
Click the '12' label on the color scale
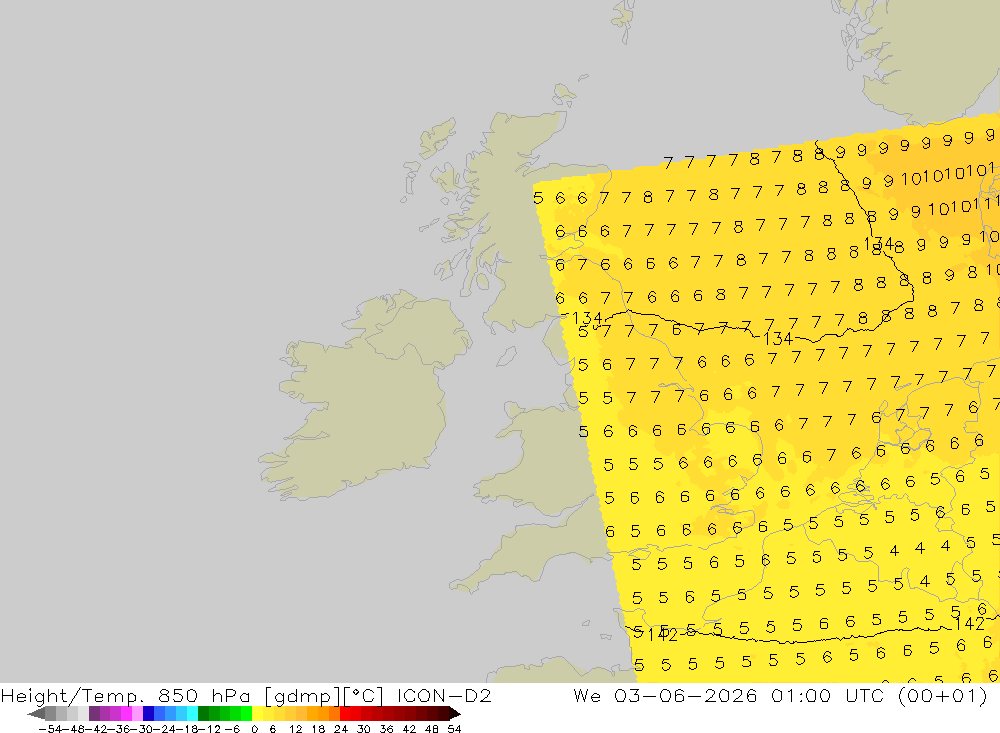(x=295, y=729)
